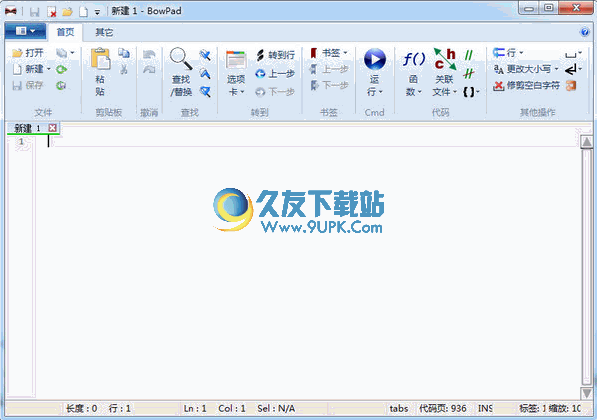Click 行 : 1 in the status bar
The image size is (597, 420).
pyautogui.click(x=120, y=409)
